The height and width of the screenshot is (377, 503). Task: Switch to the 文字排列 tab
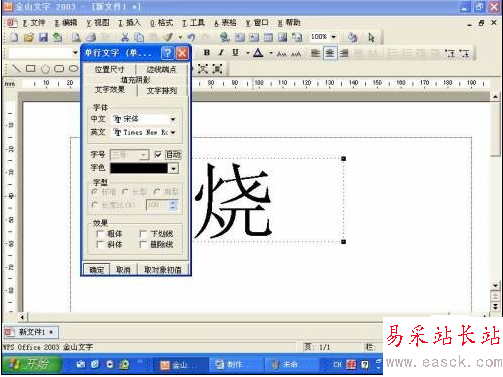(162, 90)
